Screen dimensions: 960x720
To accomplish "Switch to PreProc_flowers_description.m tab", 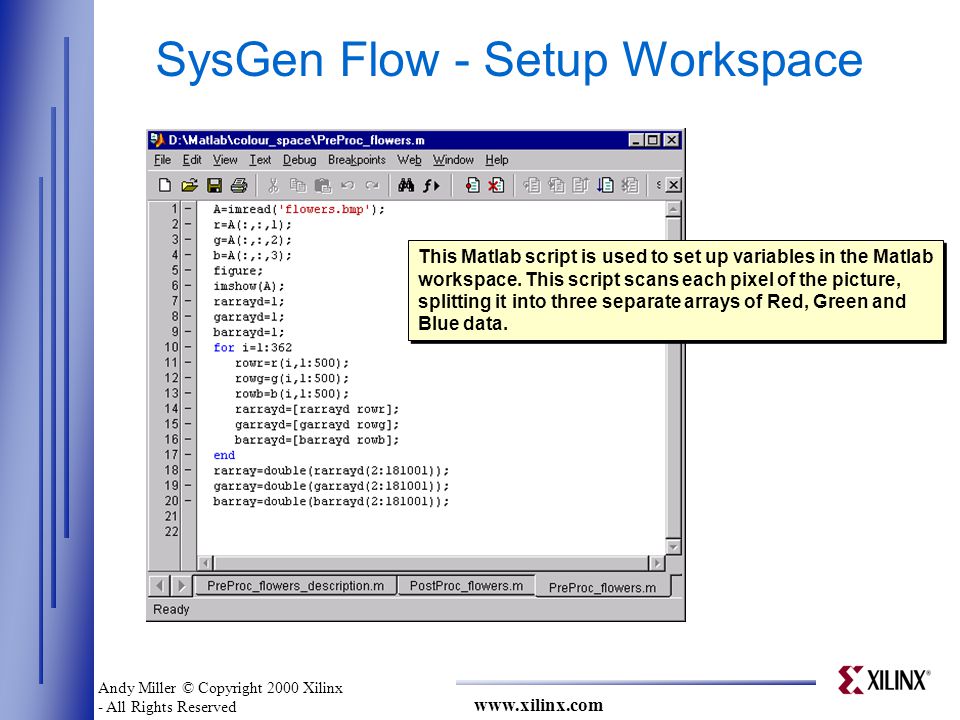I will 295,586.
